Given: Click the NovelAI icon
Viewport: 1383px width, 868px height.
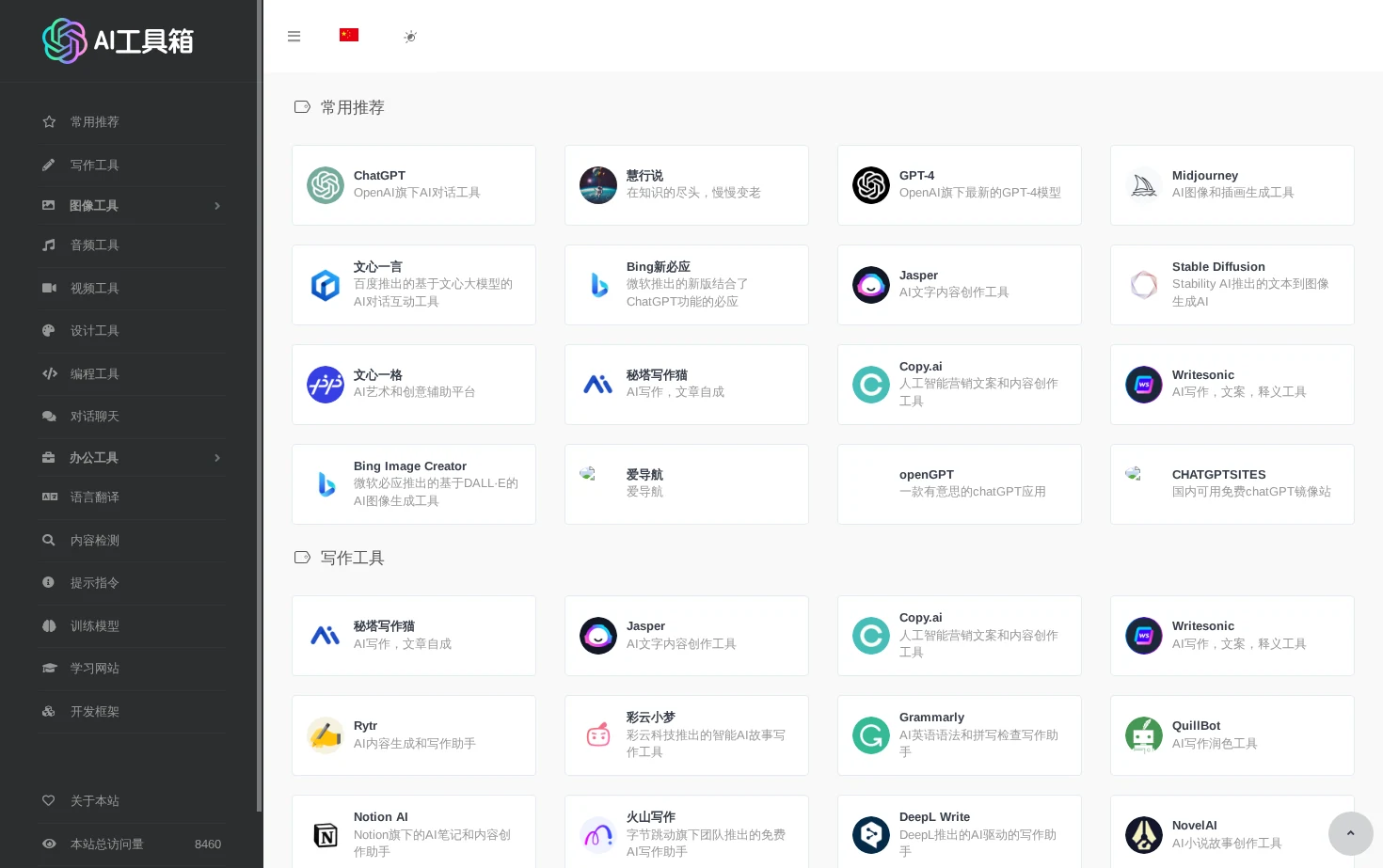Looking at the screenshot, I should (1144, 835).
